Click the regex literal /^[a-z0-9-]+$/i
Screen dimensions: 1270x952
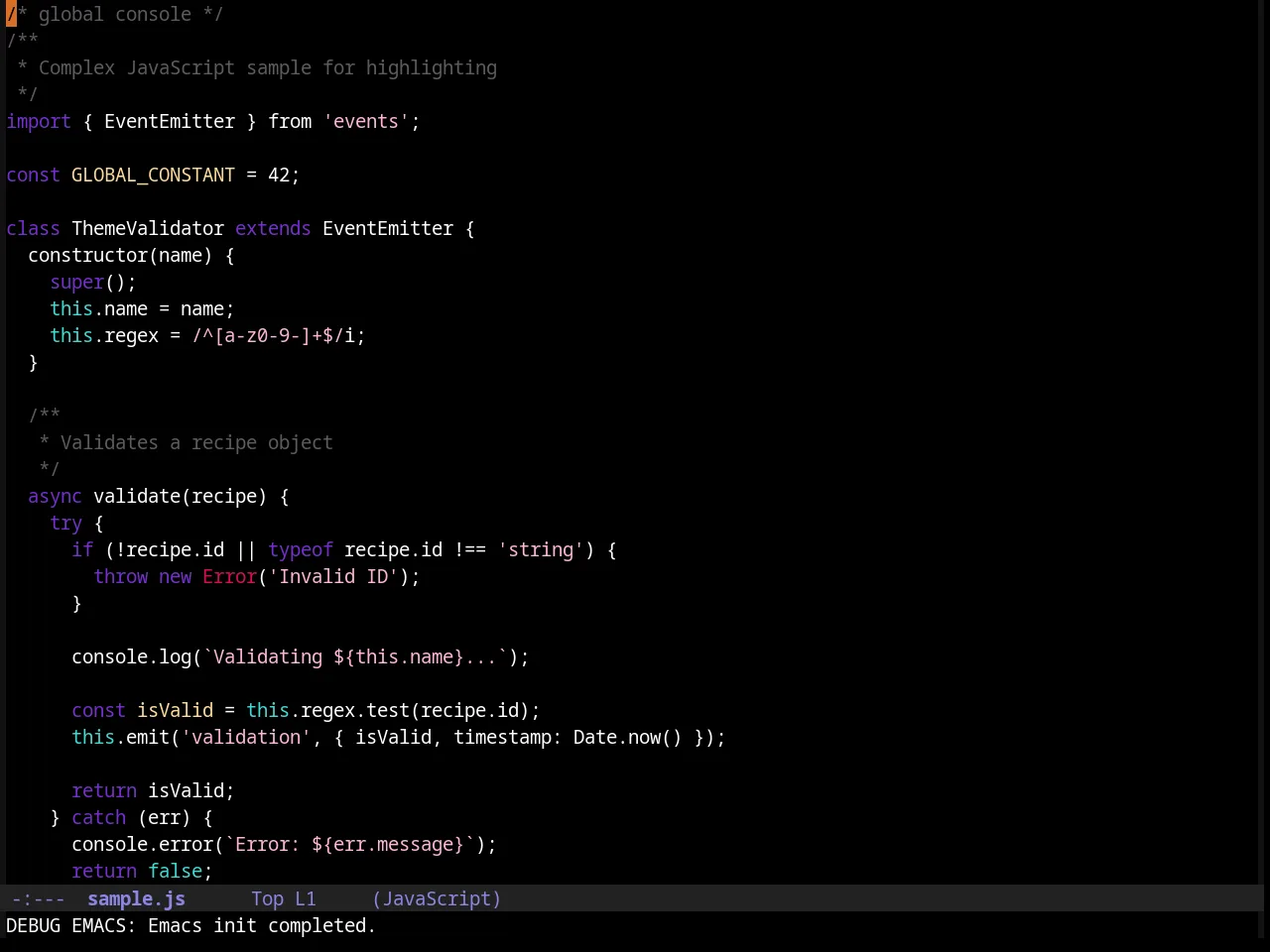273,335
